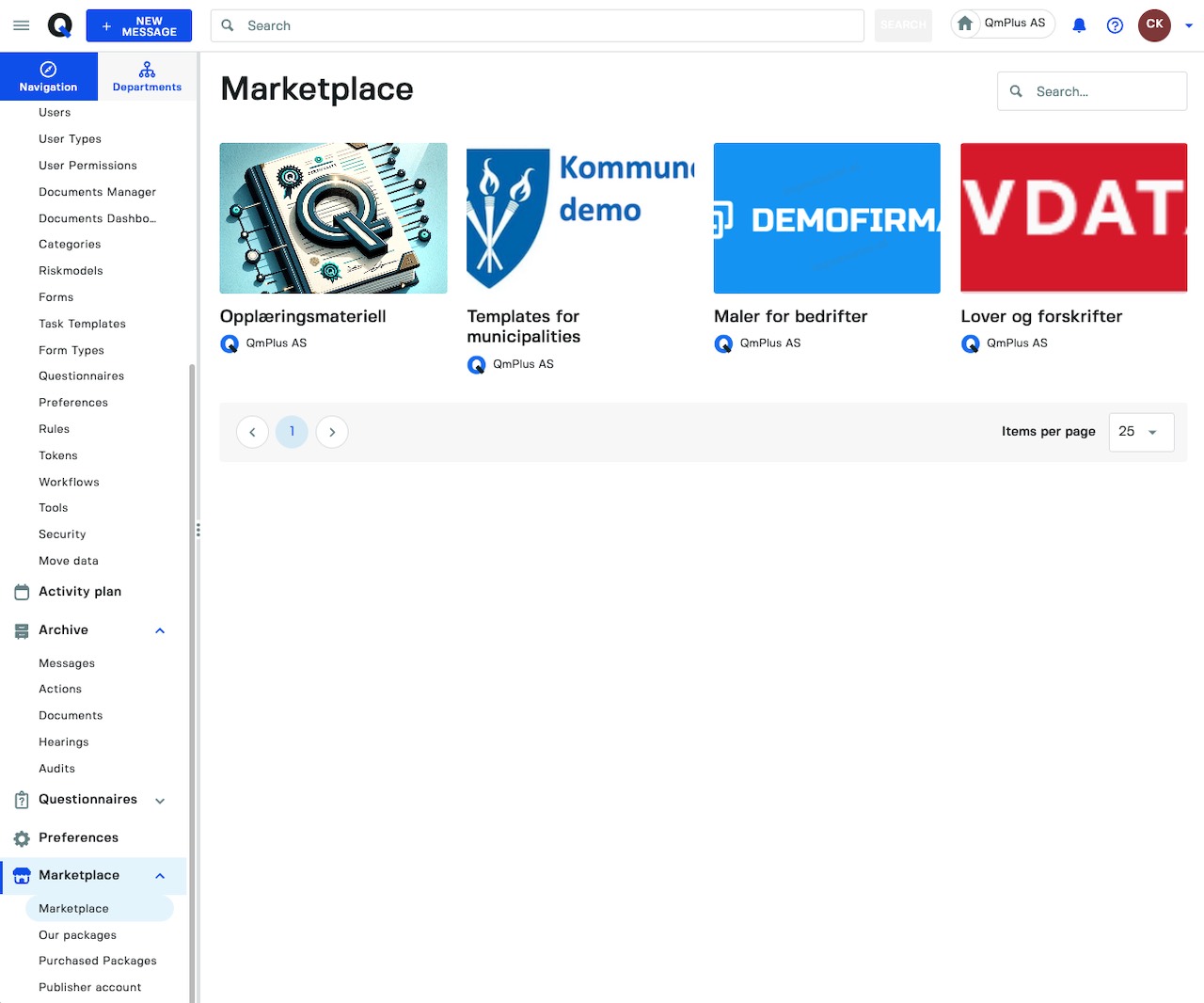The width and height of the screenshot is (1204, 1003).
Task: Open the Items per page dropdown
Action: pyautogui.click(x=1141, y=432)
